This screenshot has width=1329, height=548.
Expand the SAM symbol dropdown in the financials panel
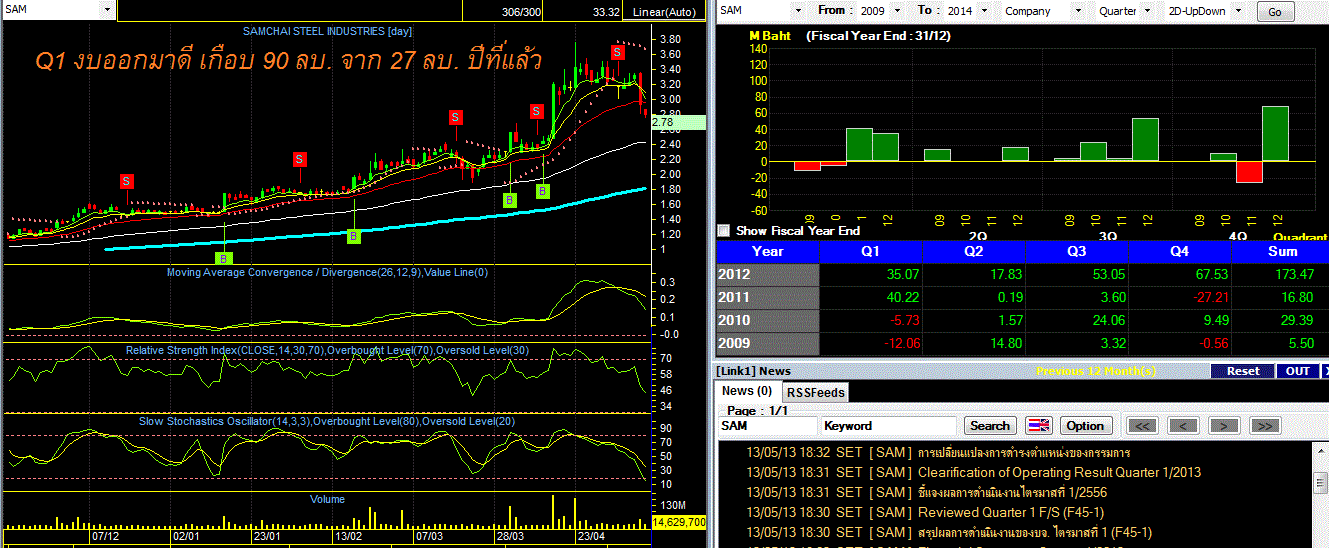(x=797, y=11)
